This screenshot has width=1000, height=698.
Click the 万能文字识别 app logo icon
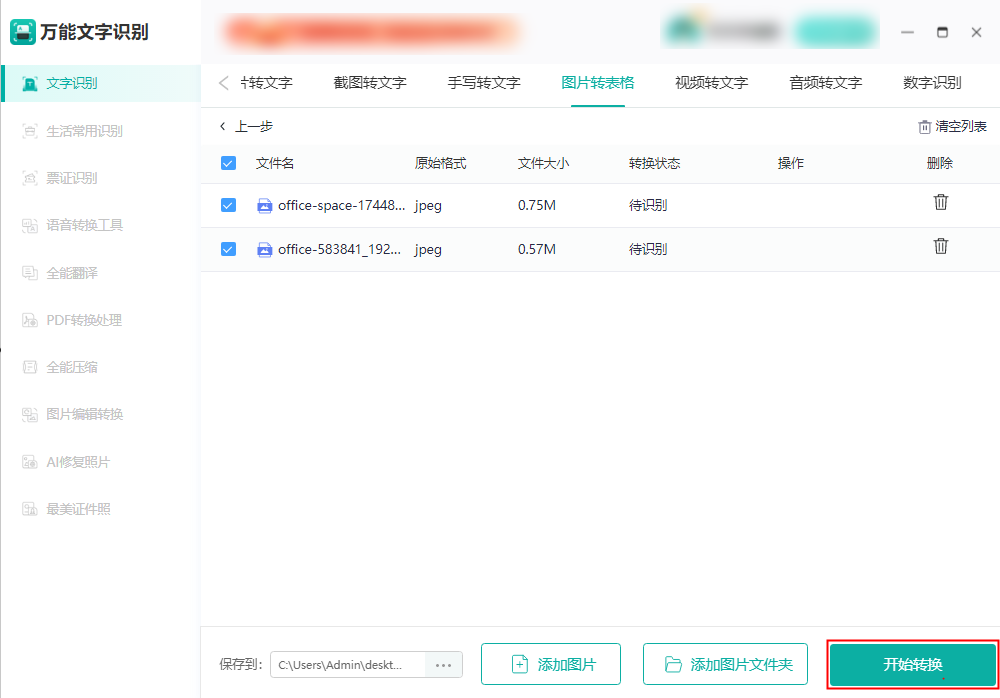[x=23, y=32]
